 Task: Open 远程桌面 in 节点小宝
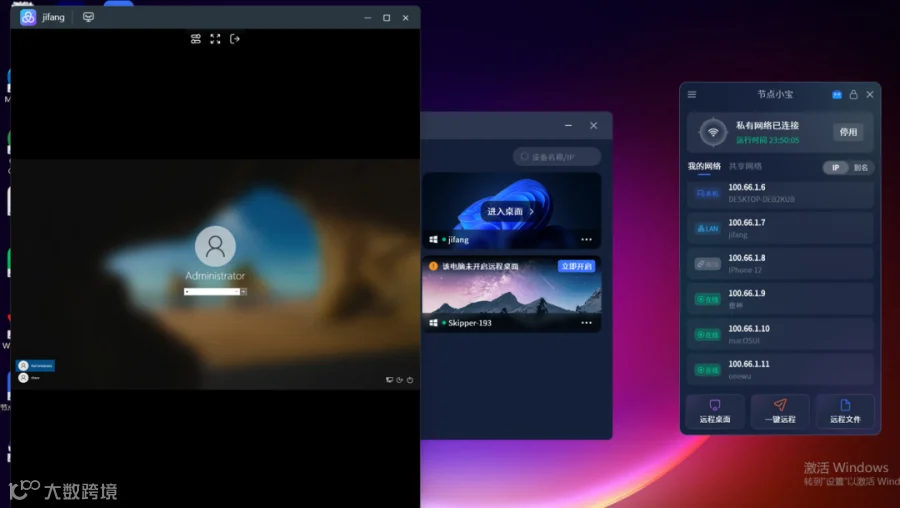point(715,412)
